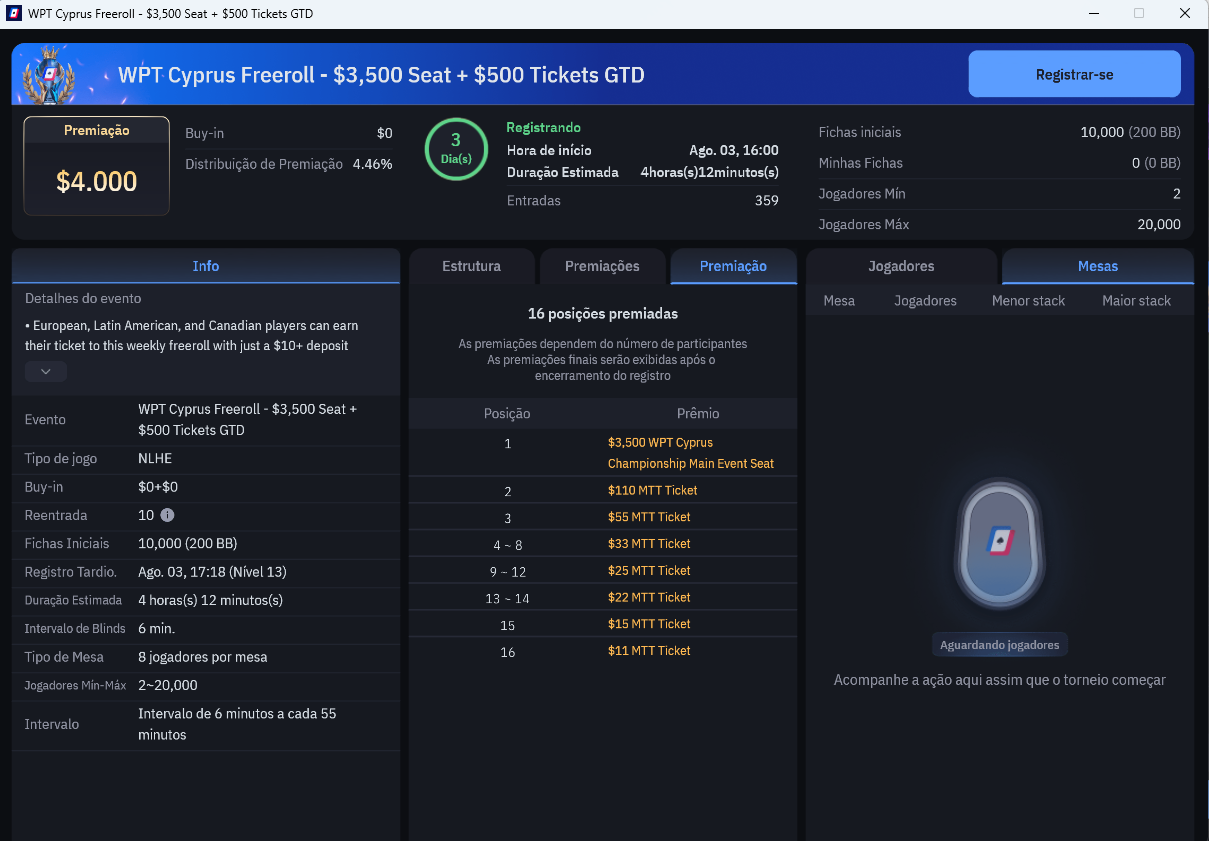Click the 8 jogadores por mesa value
Viewport: 1209px width, 841px height.
tap(203, 657)
